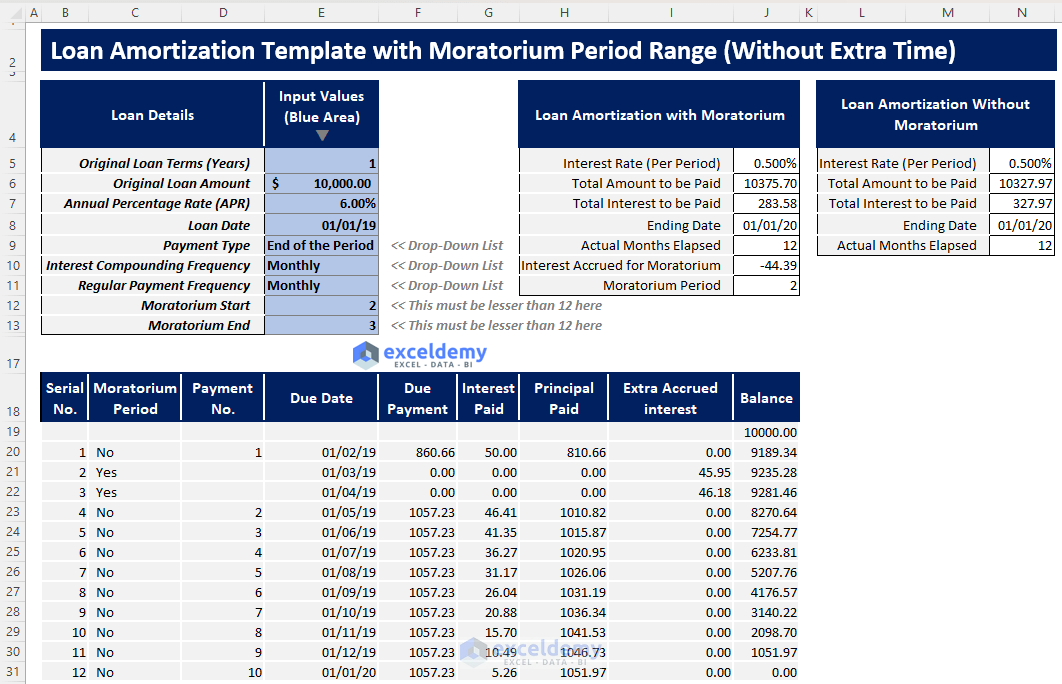Click the Balance table header

point(766,398)
